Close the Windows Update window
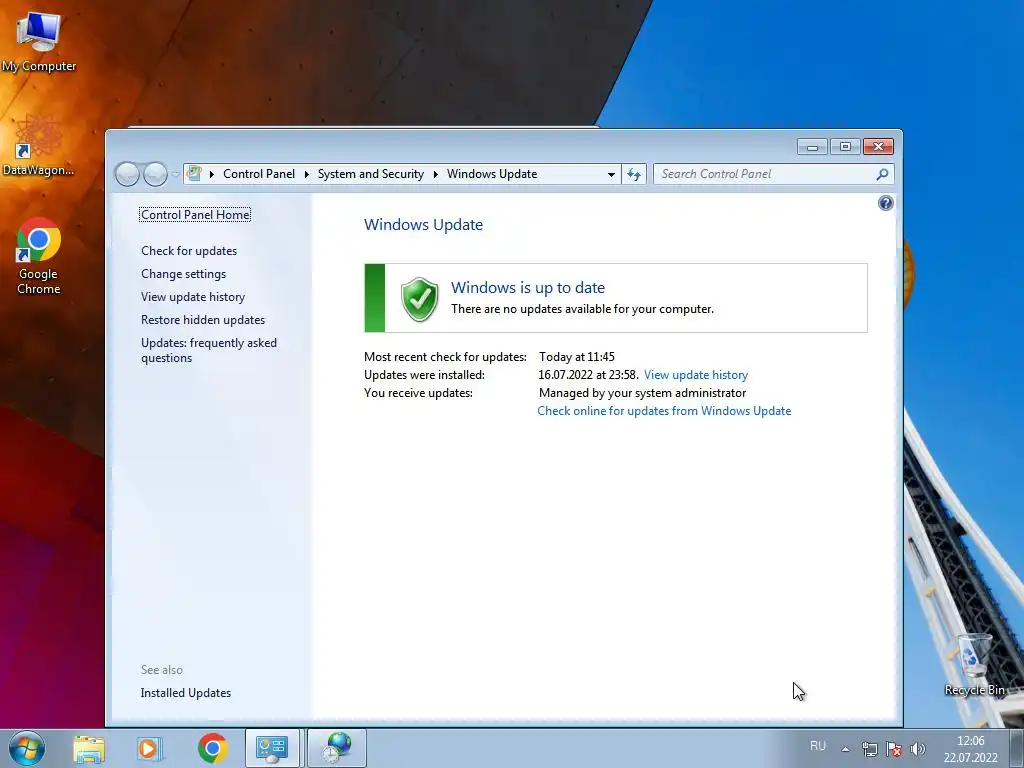1024x768 pixels. [x=878, y=147]
